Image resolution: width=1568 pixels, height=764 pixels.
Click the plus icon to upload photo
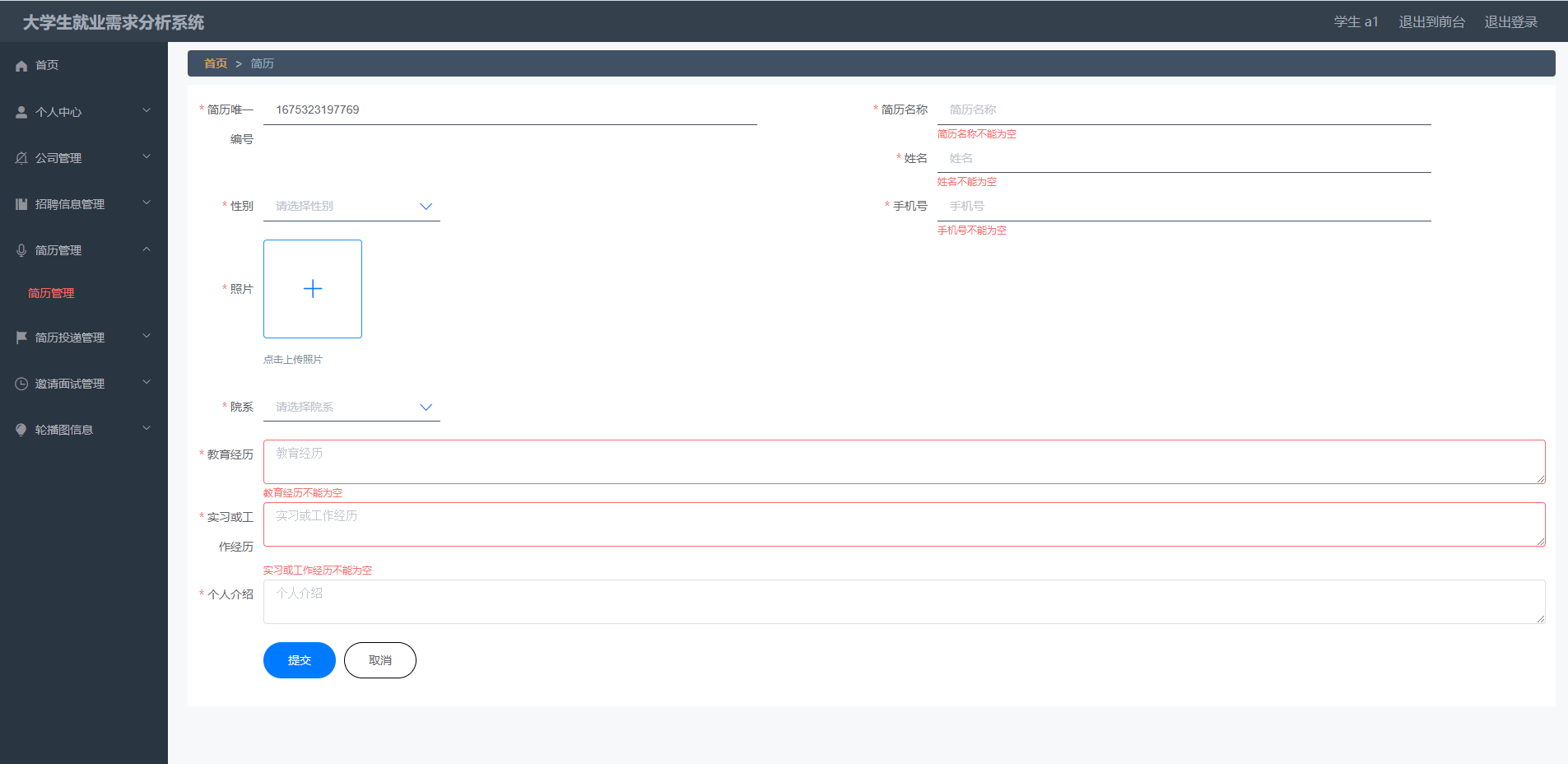tap(313, 289)
